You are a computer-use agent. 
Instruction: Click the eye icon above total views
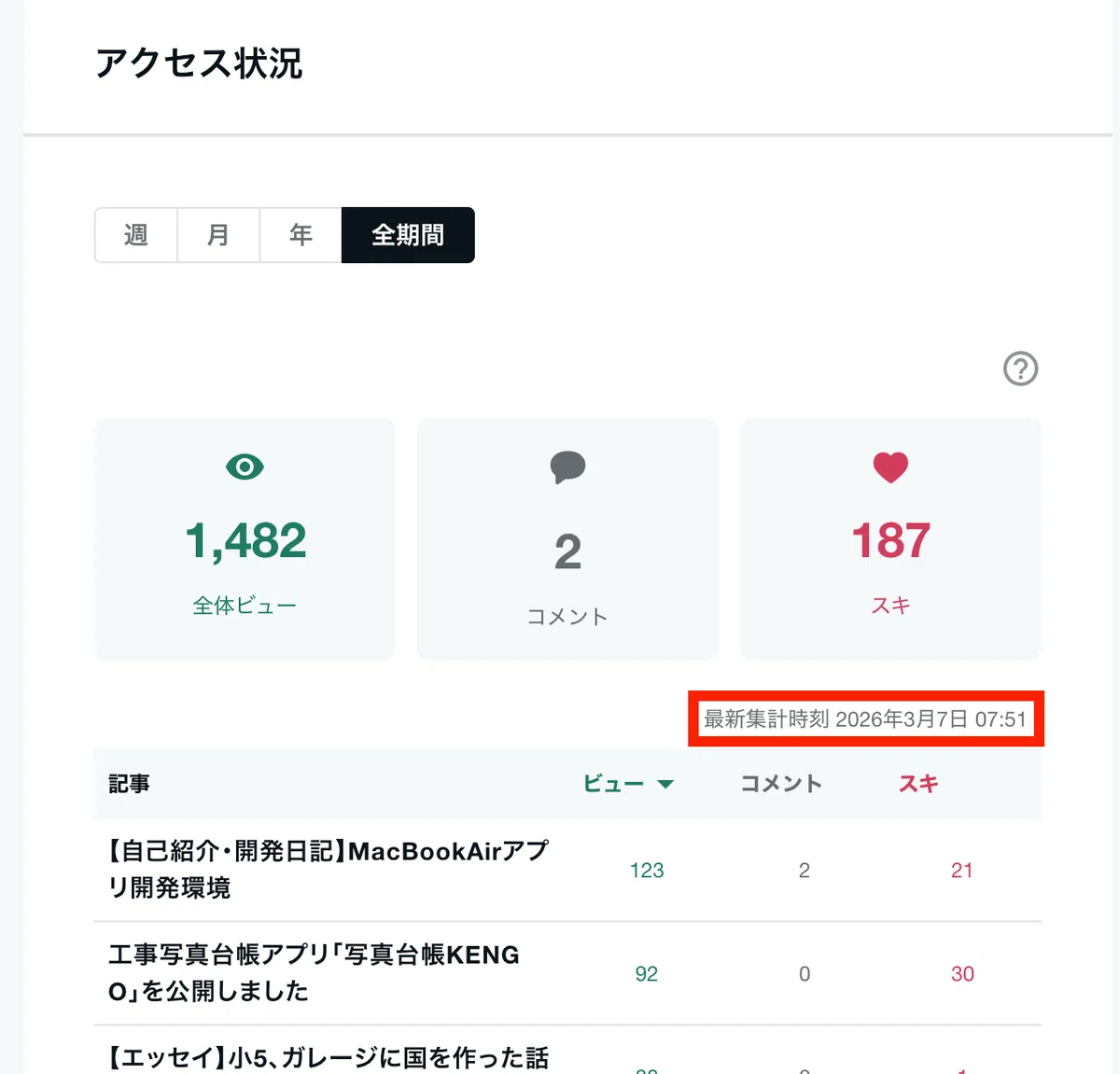point(245,467)
